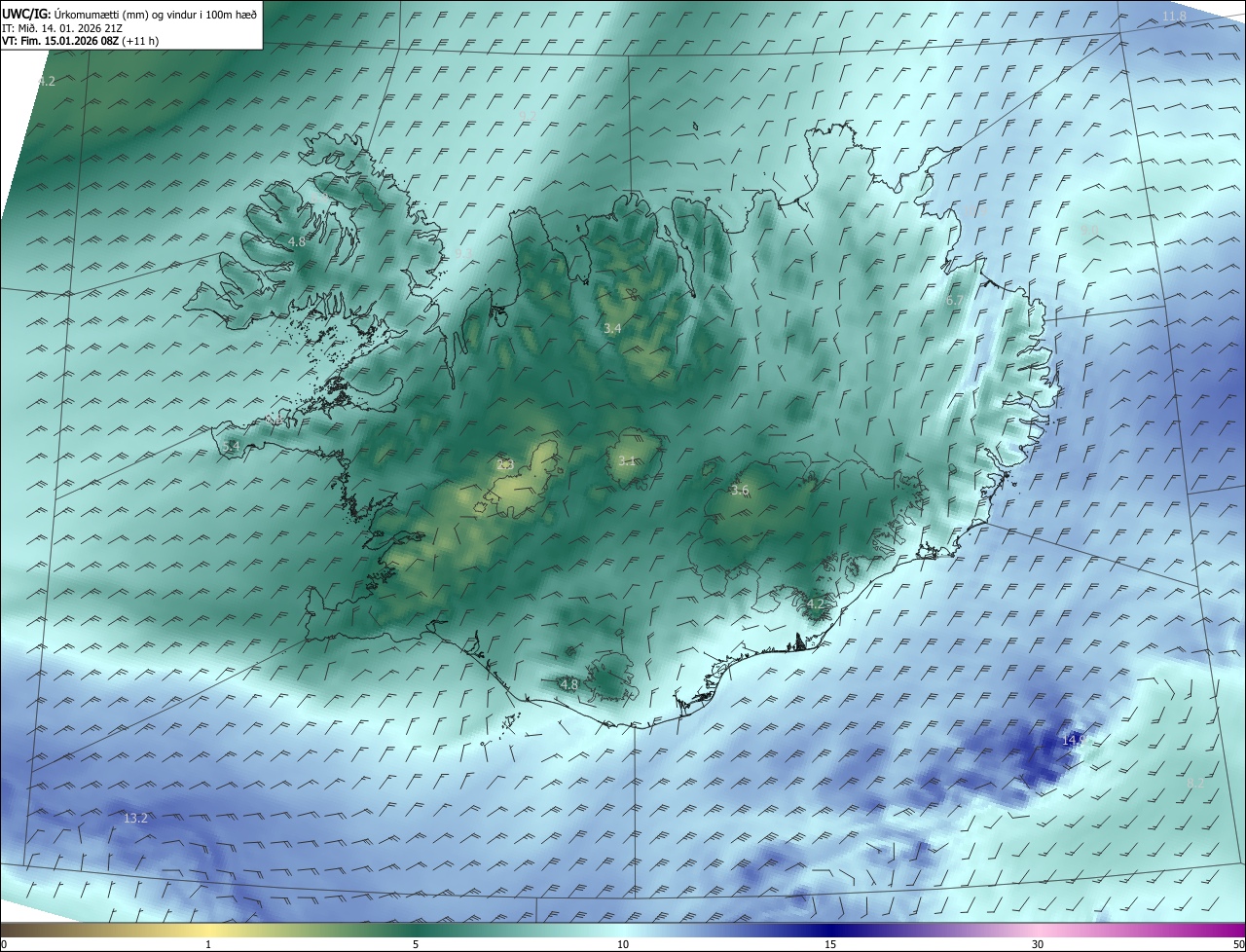Select the 9.0 value label on the map
Image resolution: width=1246 pixels, height=952 pixels.
point(1090,230)
